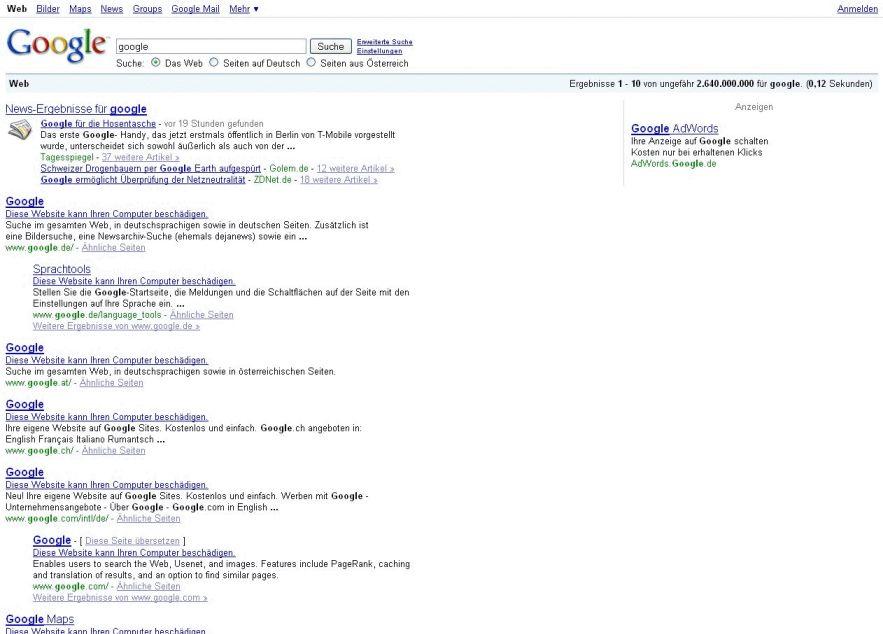
Task: Select the 'Seiten aus Österreich' radio button
Action: pyautogui.click(x=311, y=62)
